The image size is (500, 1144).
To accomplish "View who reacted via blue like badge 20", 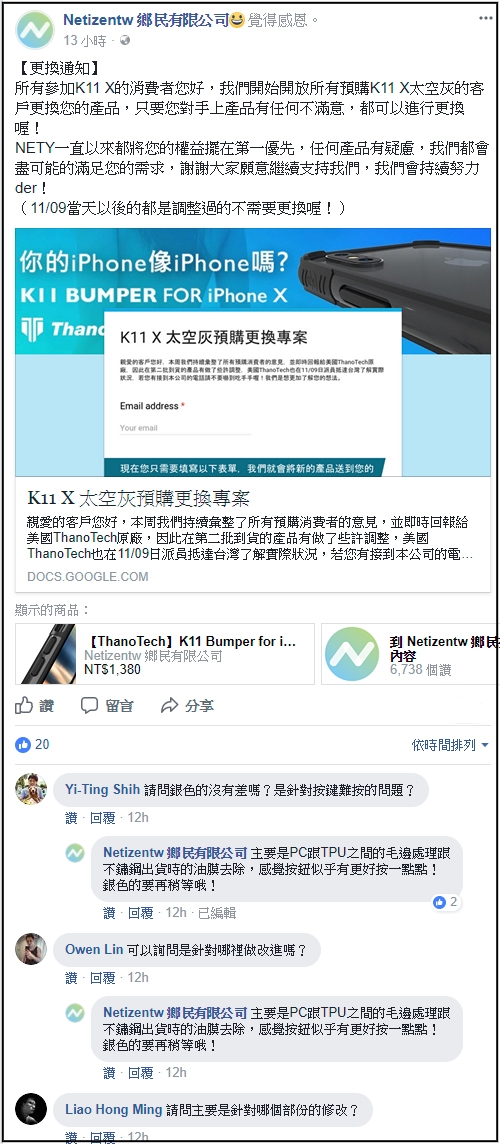I will pyautogui.click(x=32, y=744).
